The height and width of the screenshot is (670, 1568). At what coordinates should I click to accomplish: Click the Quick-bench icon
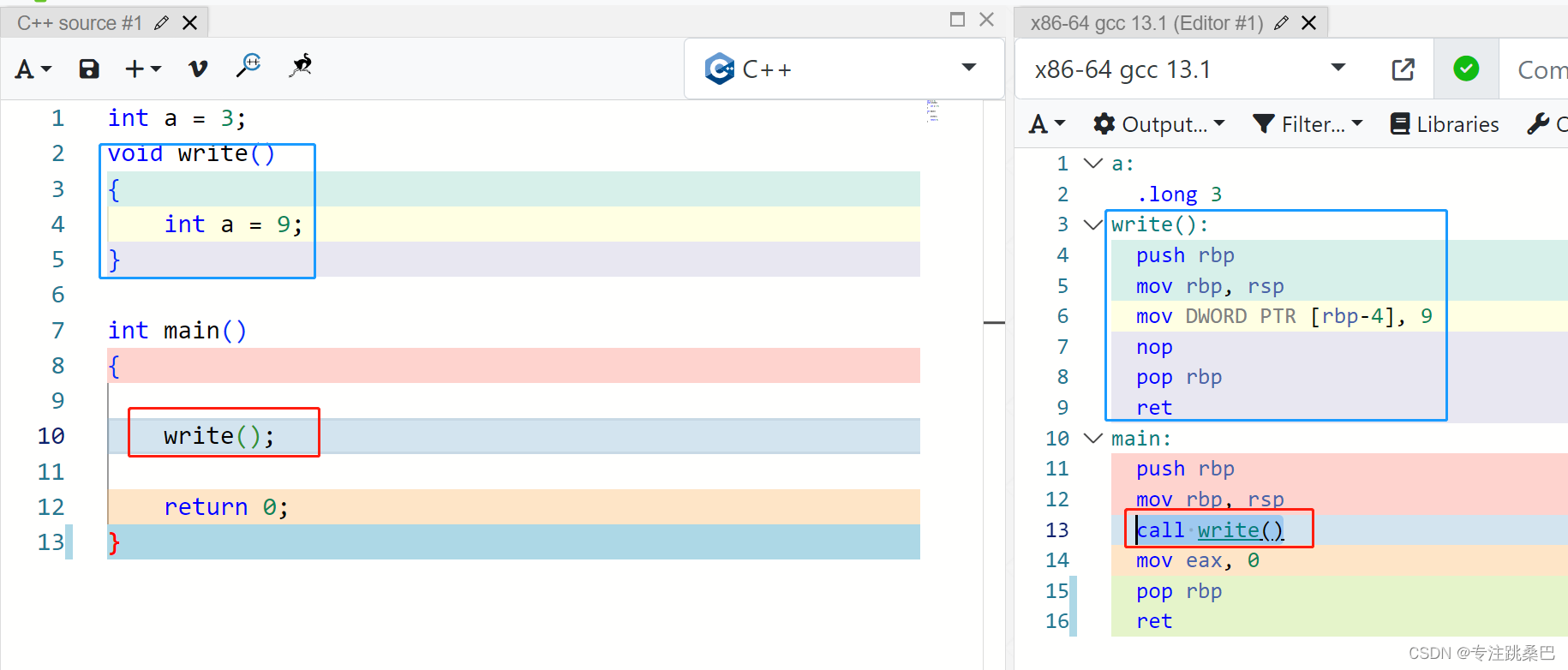click(x=301, y=65)
